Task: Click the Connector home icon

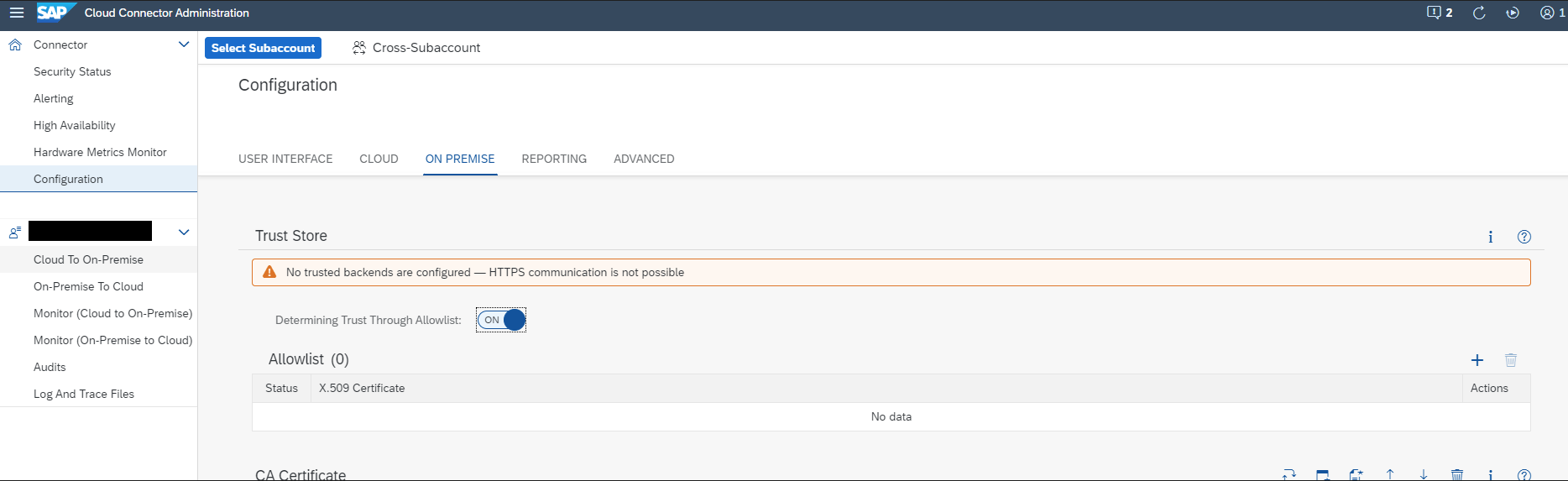Action: pyautogui.click(x=15, y=44)
